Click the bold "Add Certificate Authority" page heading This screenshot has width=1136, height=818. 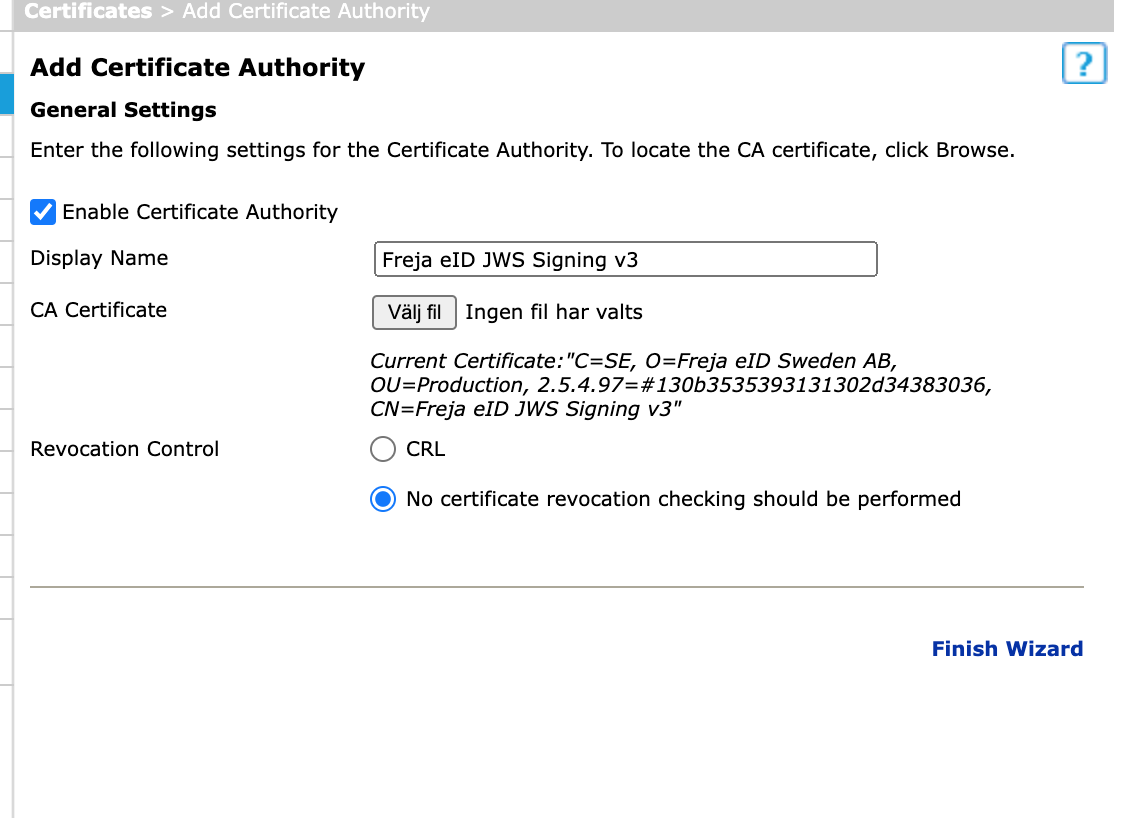(x=197, y=68)
